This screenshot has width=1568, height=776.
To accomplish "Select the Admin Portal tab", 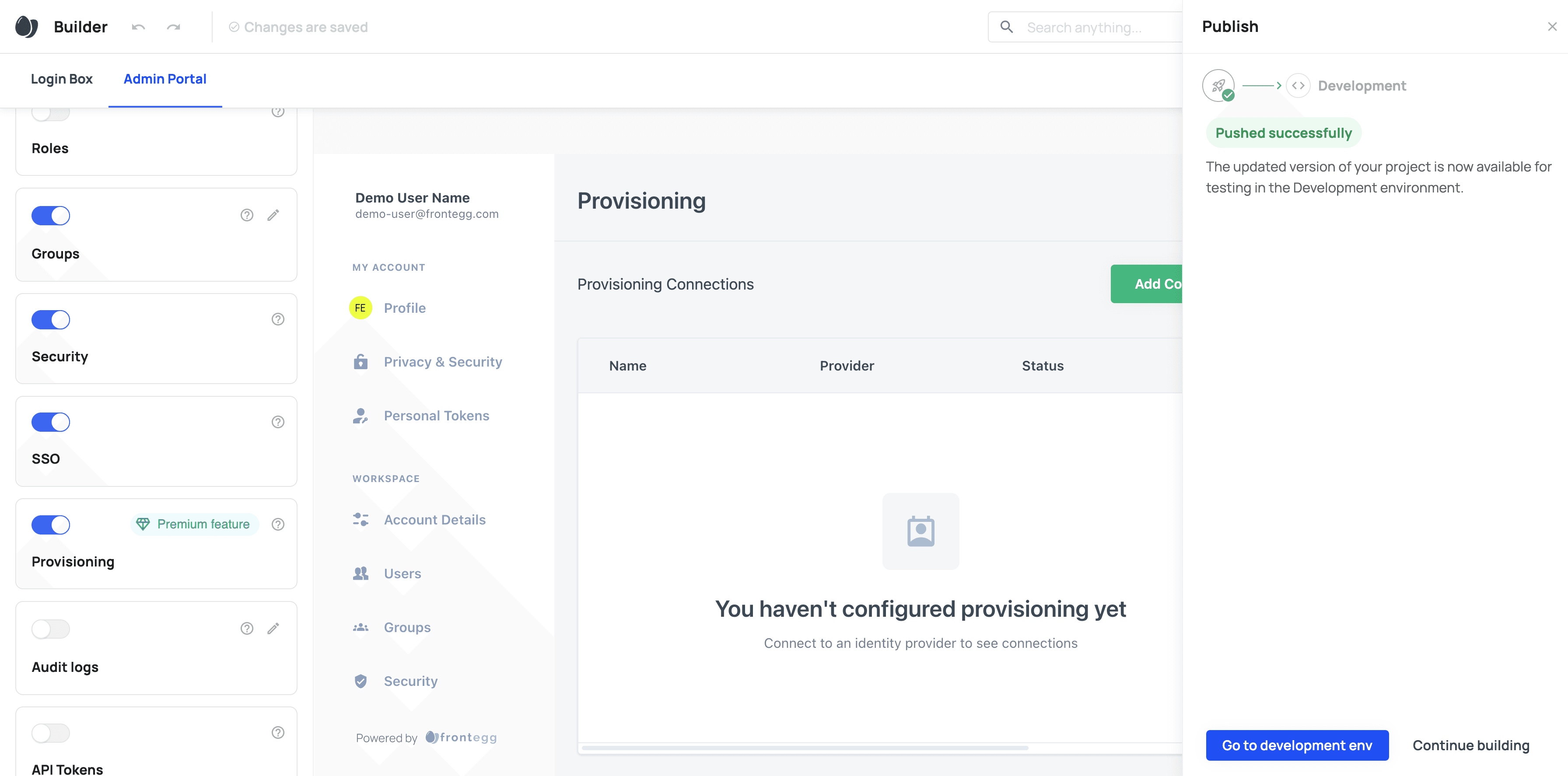I will tap(165, 79).
